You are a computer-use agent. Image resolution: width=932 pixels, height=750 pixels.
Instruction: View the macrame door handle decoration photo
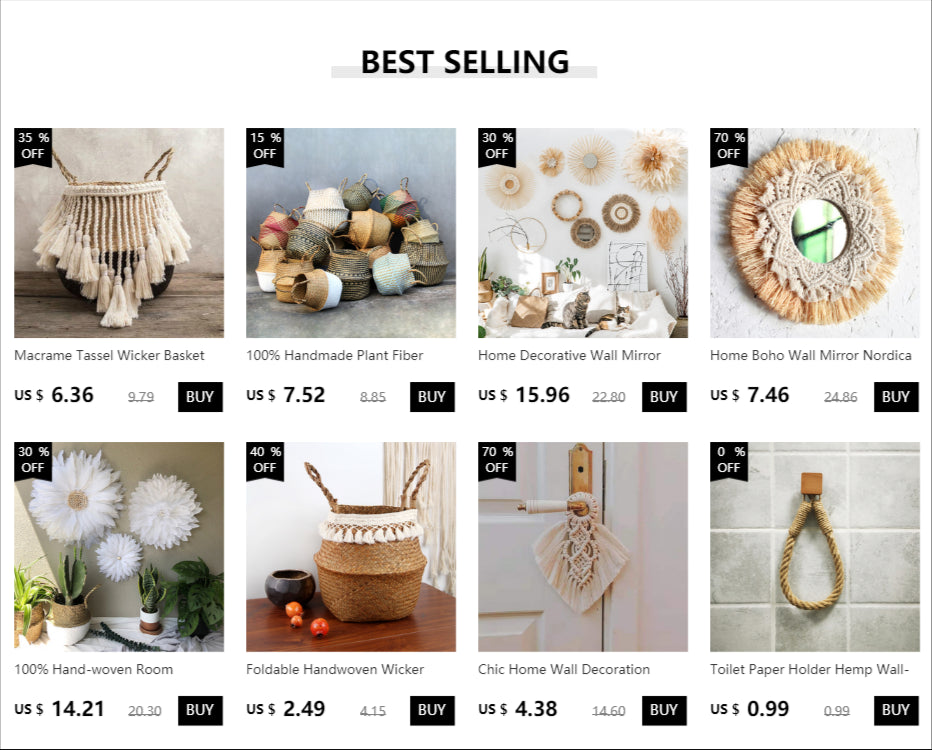click(582, 547)
